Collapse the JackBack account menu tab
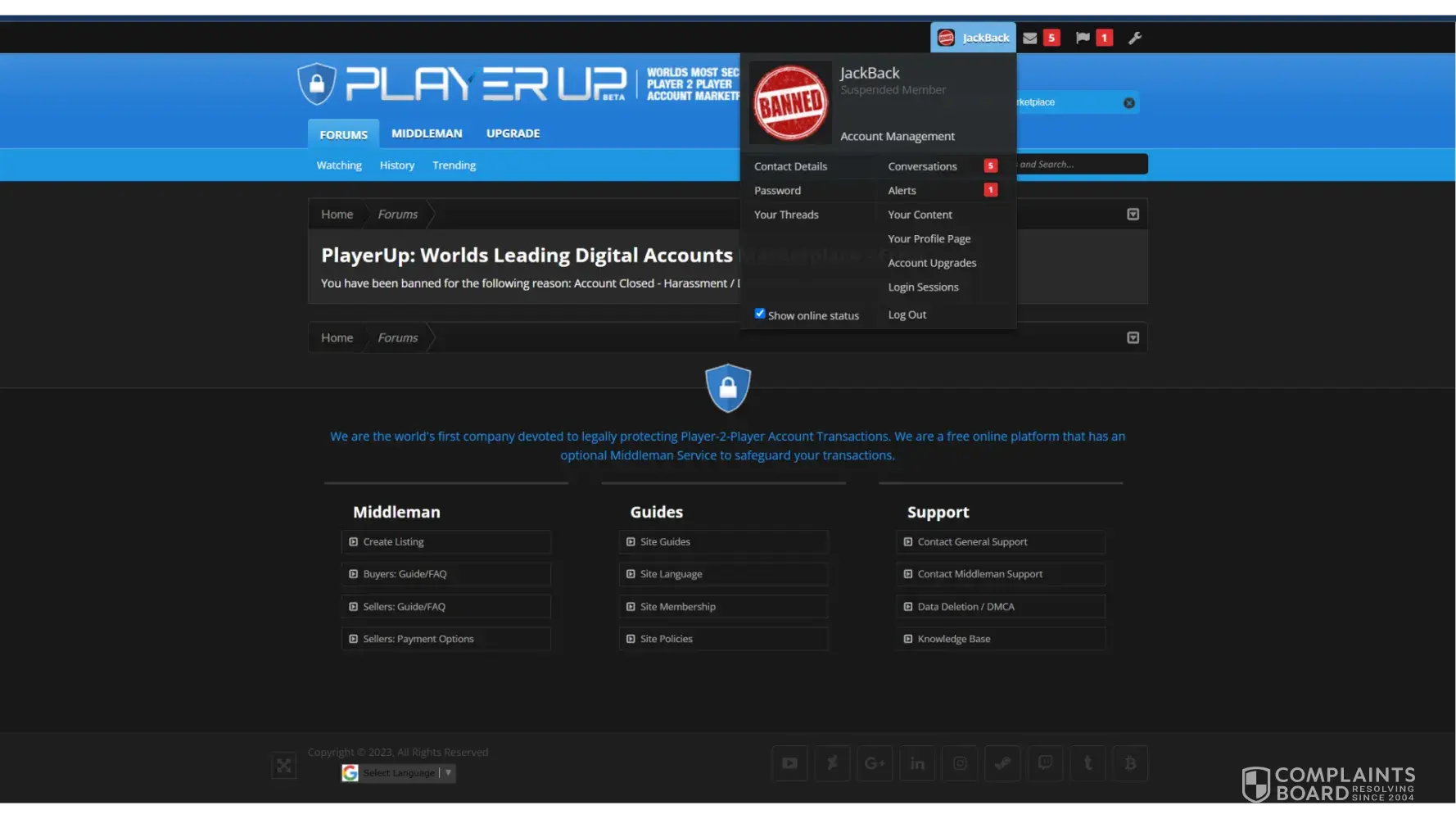1456x819 pixels. pyautogui.click(x=974, y=38)
